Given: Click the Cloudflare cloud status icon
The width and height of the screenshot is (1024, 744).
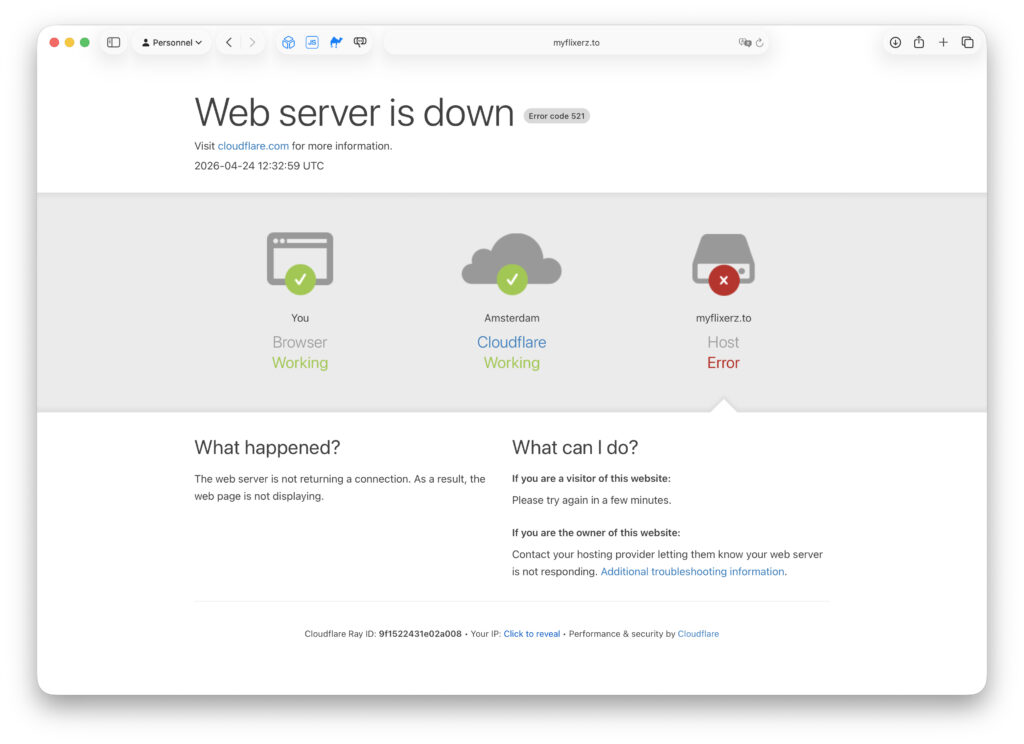Looking at the screenshot, I should click(x=511, y=263).
